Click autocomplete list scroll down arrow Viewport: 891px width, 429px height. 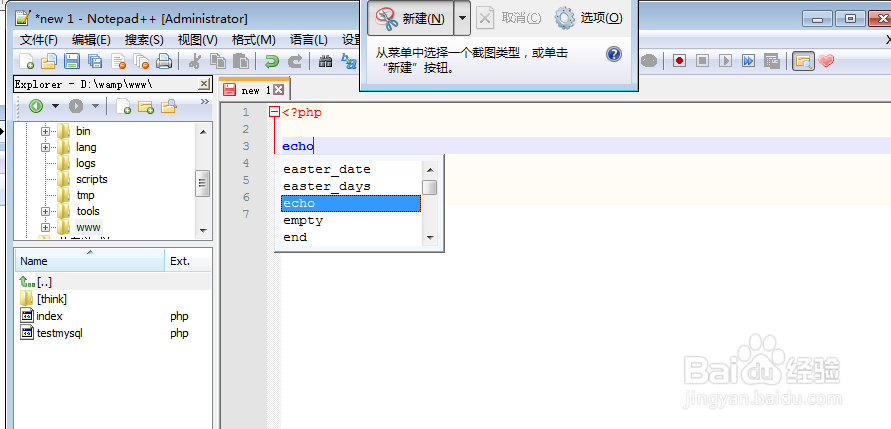click(430, 238)
